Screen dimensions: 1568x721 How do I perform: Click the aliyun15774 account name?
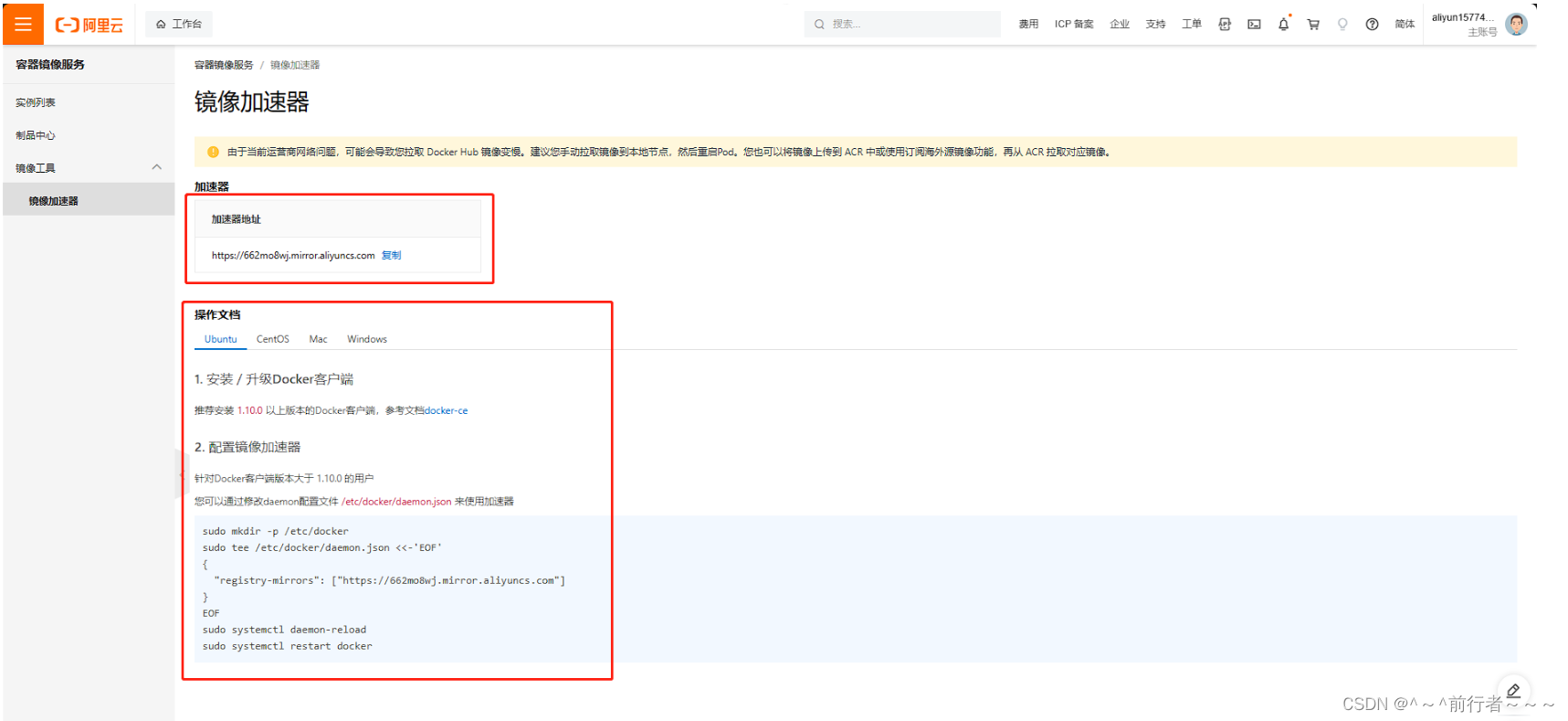pos(1462,17)
